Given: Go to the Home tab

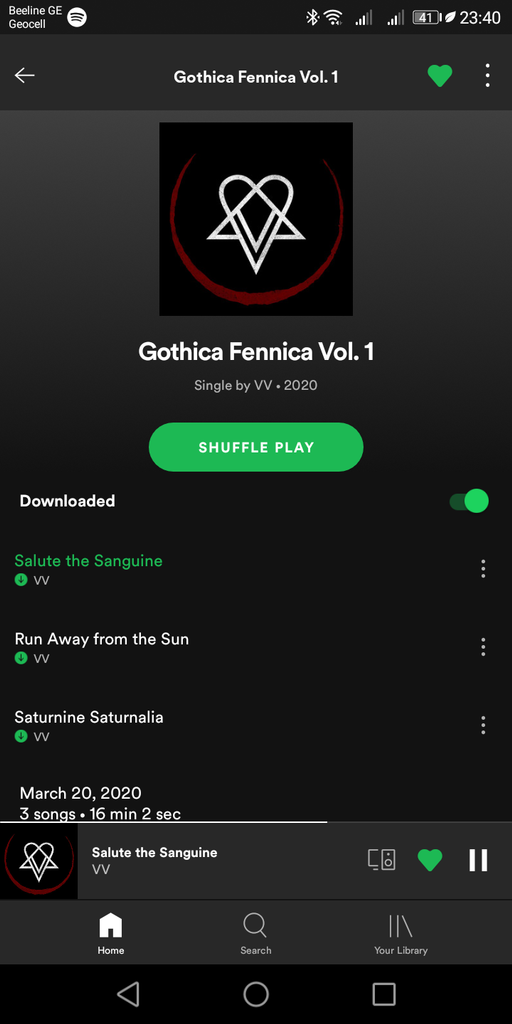Looking at the screenshot, I should pyautogui.click(x=110, y=934).
